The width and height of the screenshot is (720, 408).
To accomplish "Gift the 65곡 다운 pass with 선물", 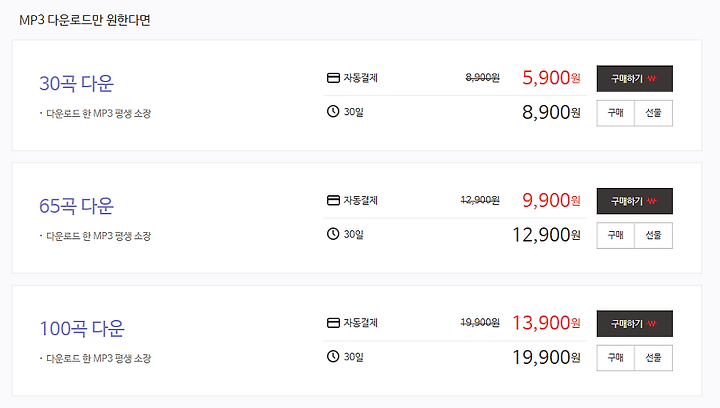I will (x=653, y=235).
